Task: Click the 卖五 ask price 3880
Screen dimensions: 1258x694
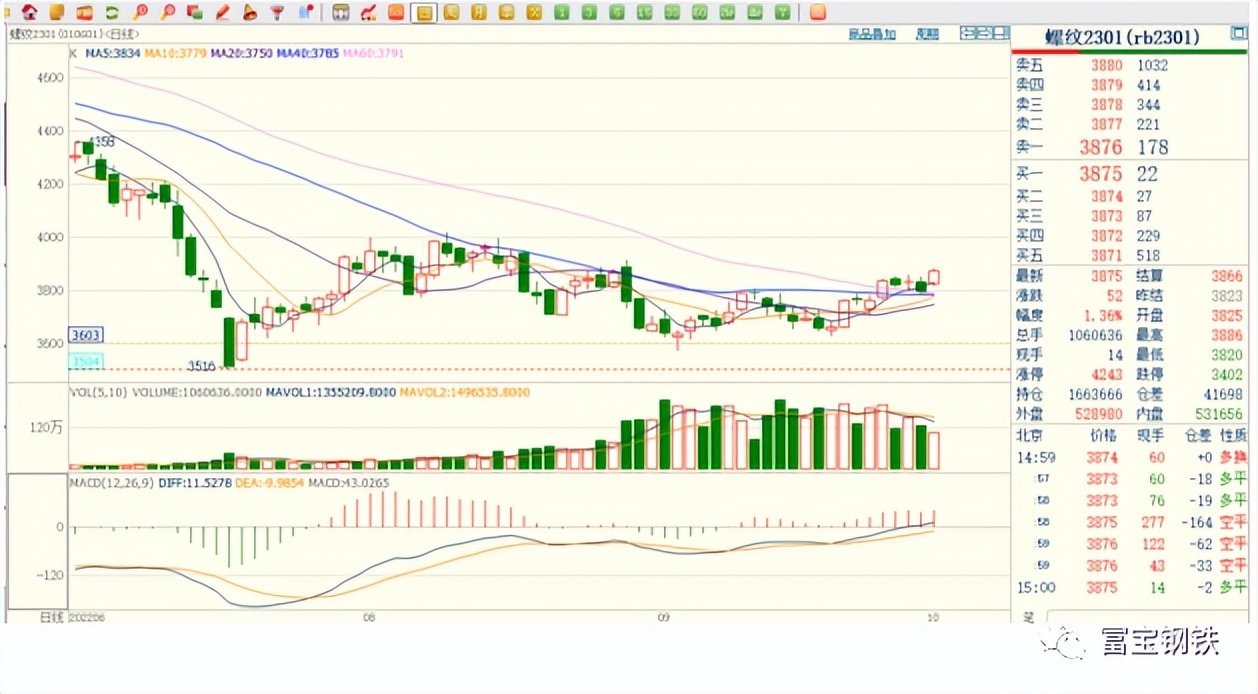Action: (1105, 65)
